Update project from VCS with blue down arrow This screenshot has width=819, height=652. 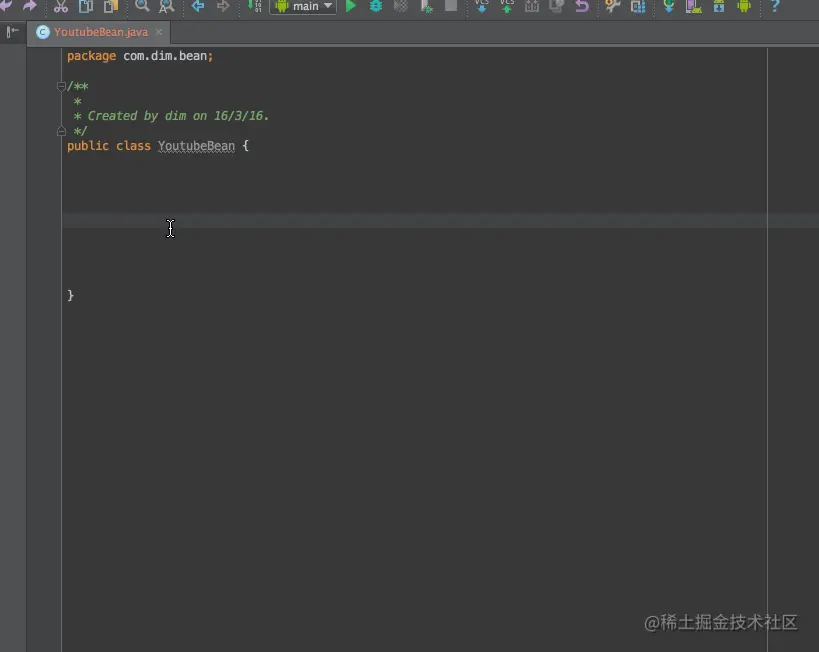coord(480,7)
